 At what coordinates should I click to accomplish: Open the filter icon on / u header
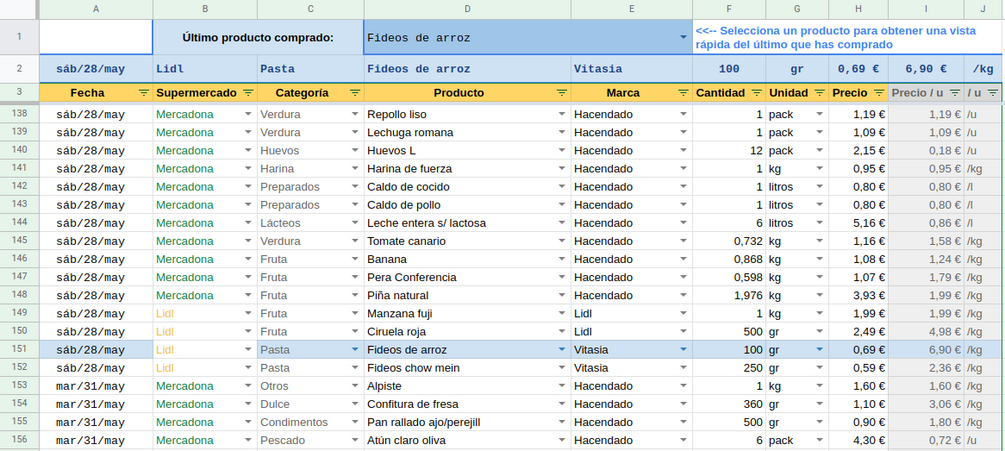(993, 93)
